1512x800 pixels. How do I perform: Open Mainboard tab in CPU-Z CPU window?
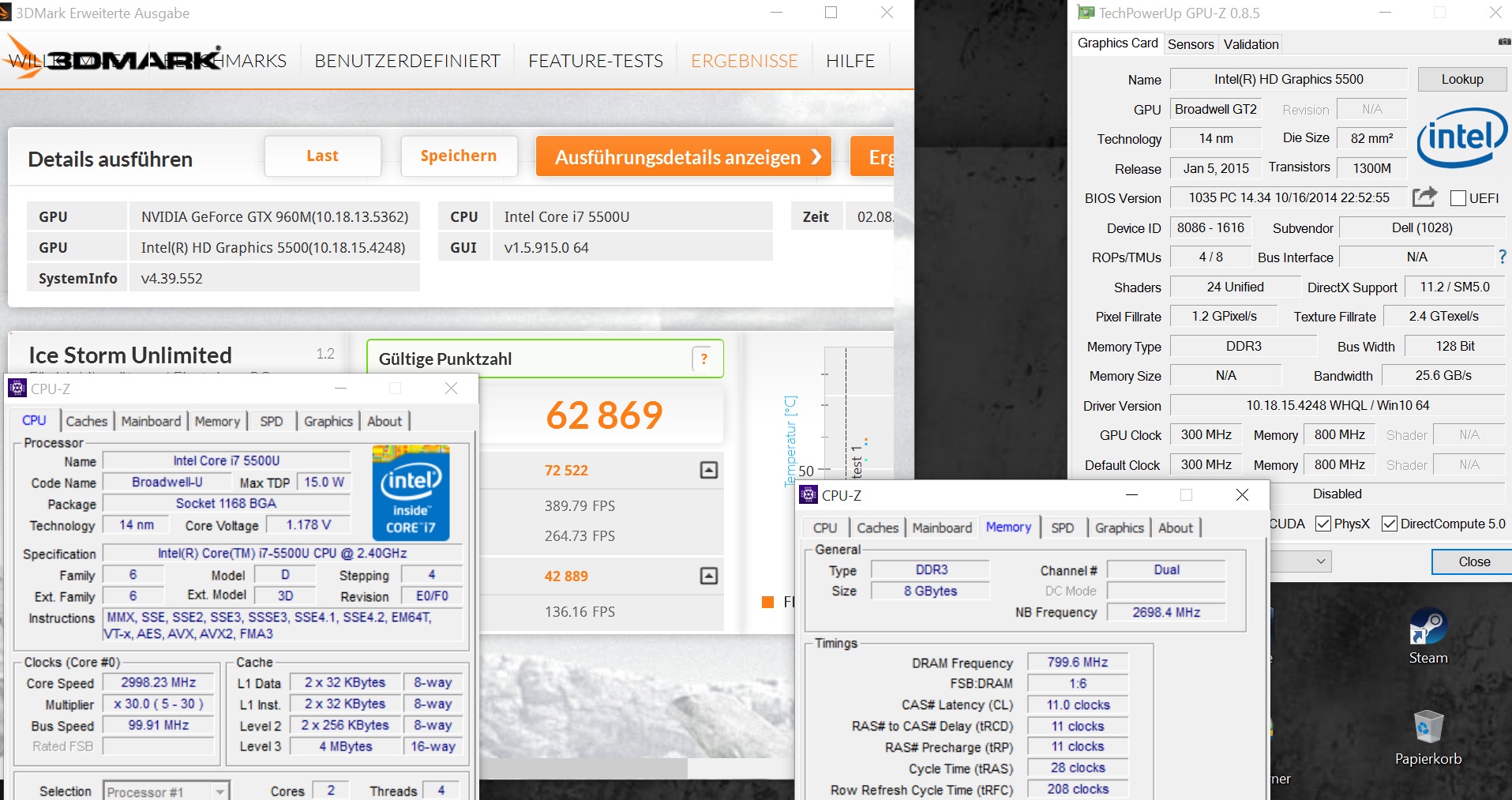[151, 421]
